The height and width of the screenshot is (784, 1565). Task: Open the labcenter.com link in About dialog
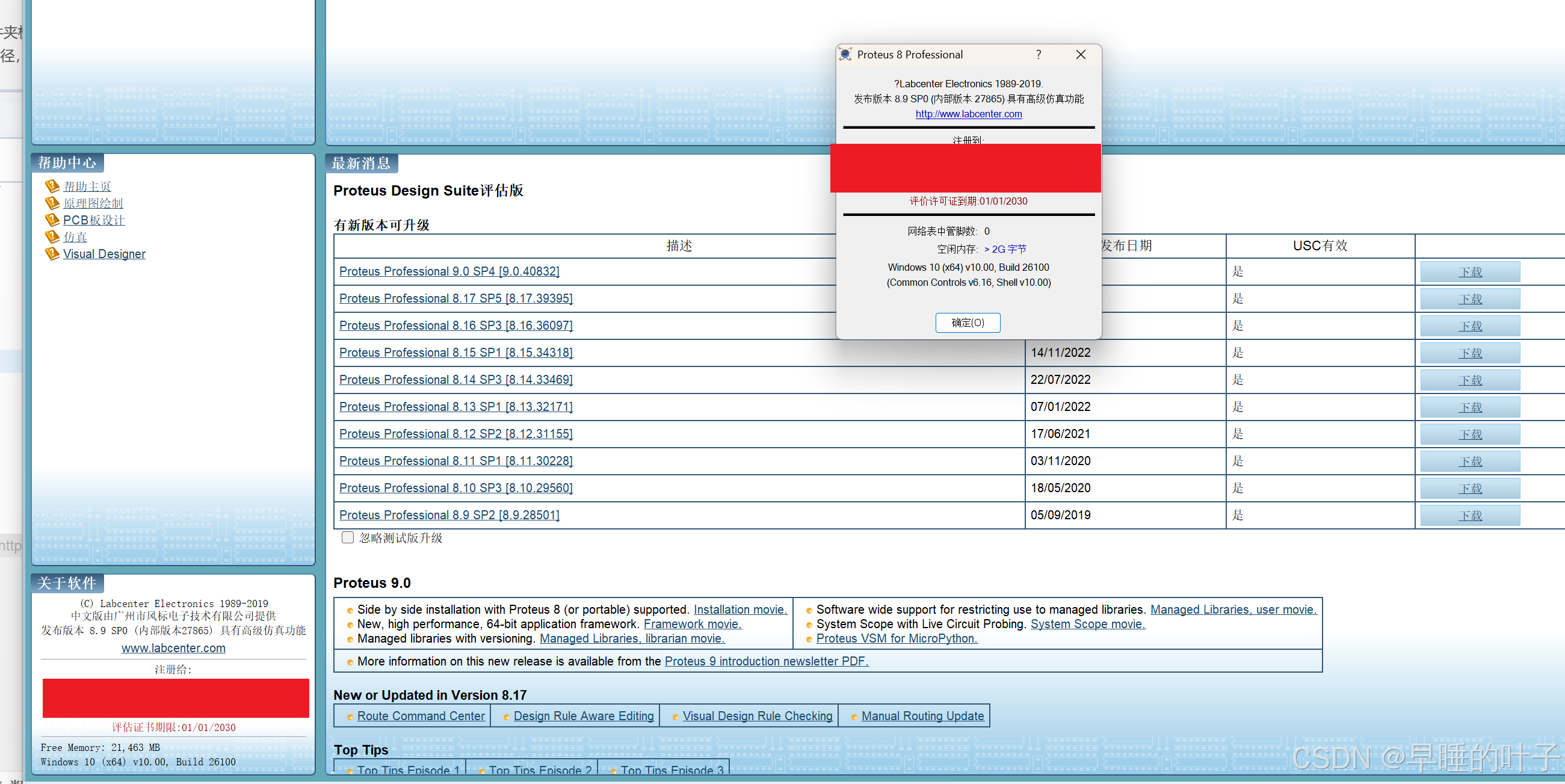968,114
